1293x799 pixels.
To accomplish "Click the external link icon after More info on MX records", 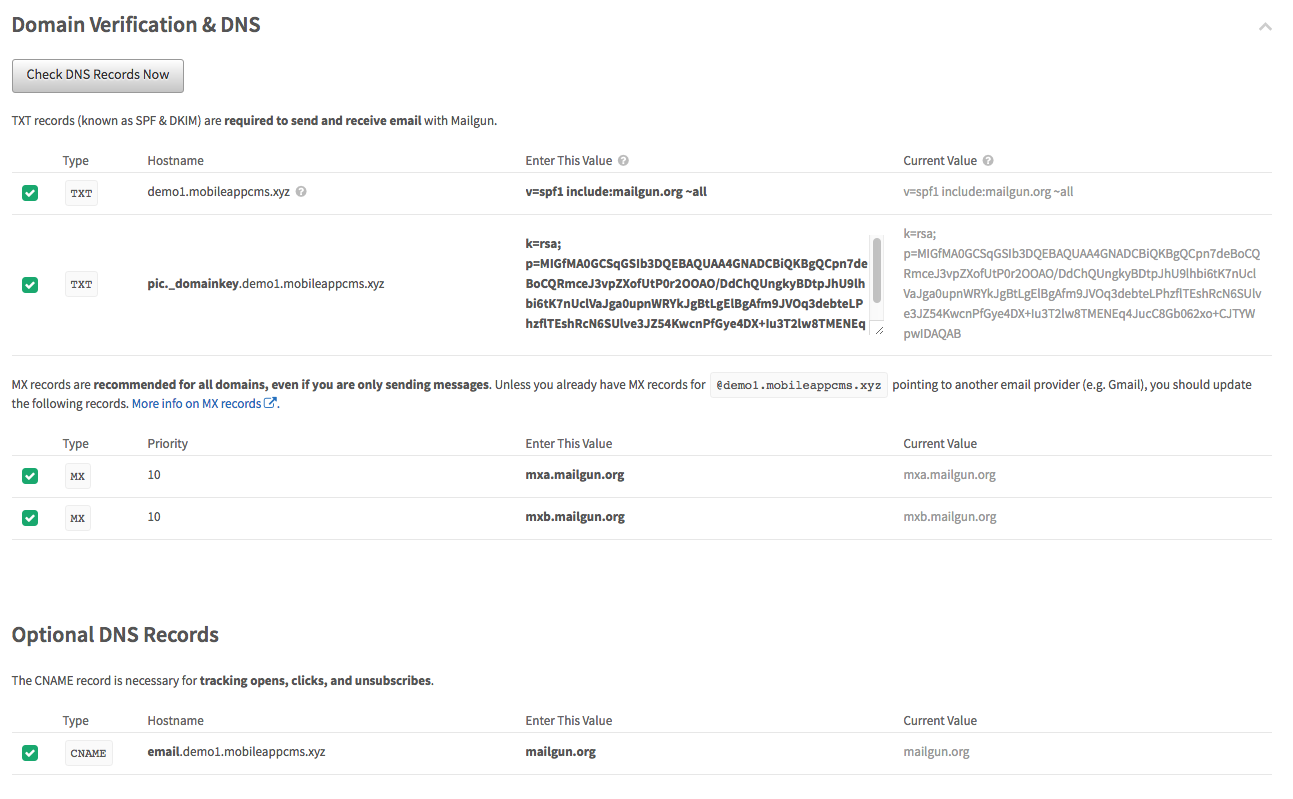I will coord(270,404).
